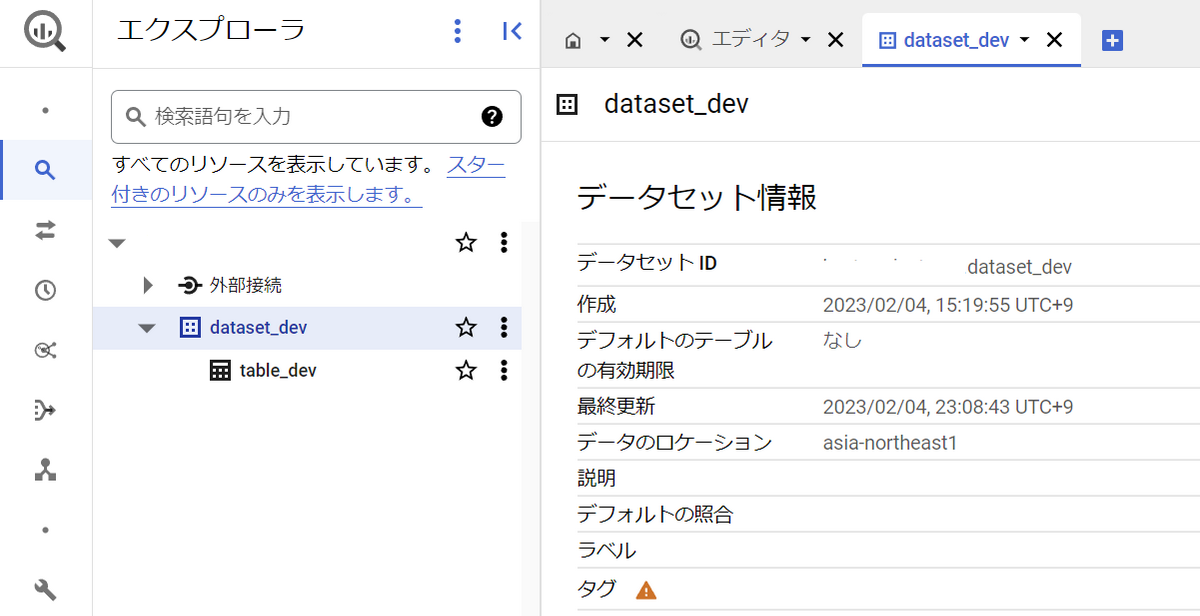Click the 2023/02/04, 15:19:55 UTC+9 creation value
The image size is (1200, 616).
[x=948, y=304]
